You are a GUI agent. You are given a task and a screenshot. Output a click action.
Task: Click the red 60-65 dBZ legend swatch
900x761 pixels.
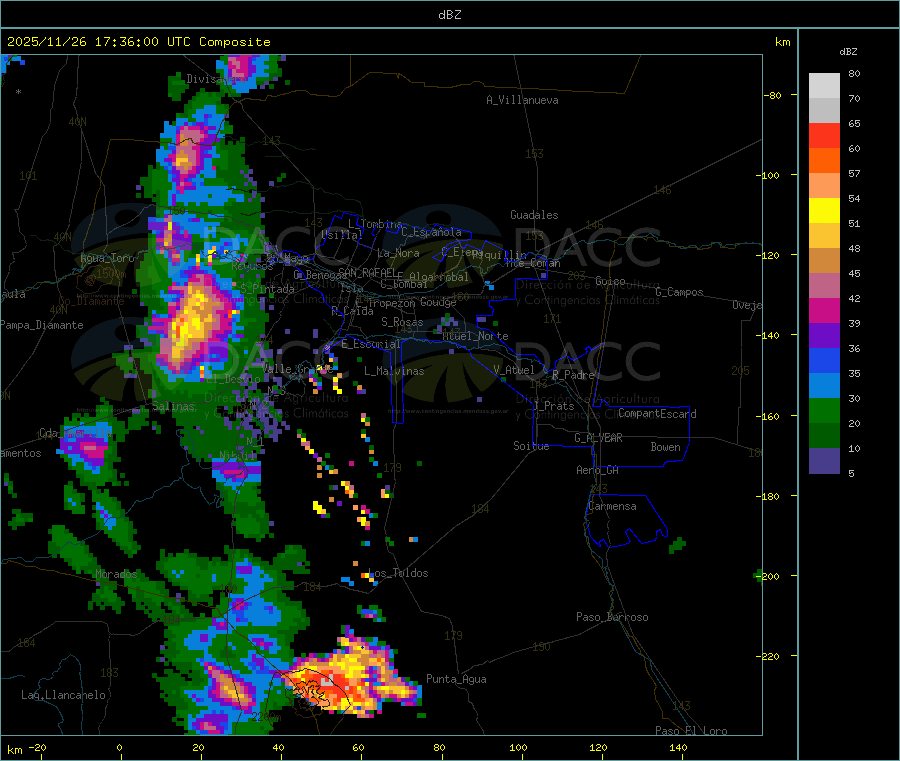(824, 135)
